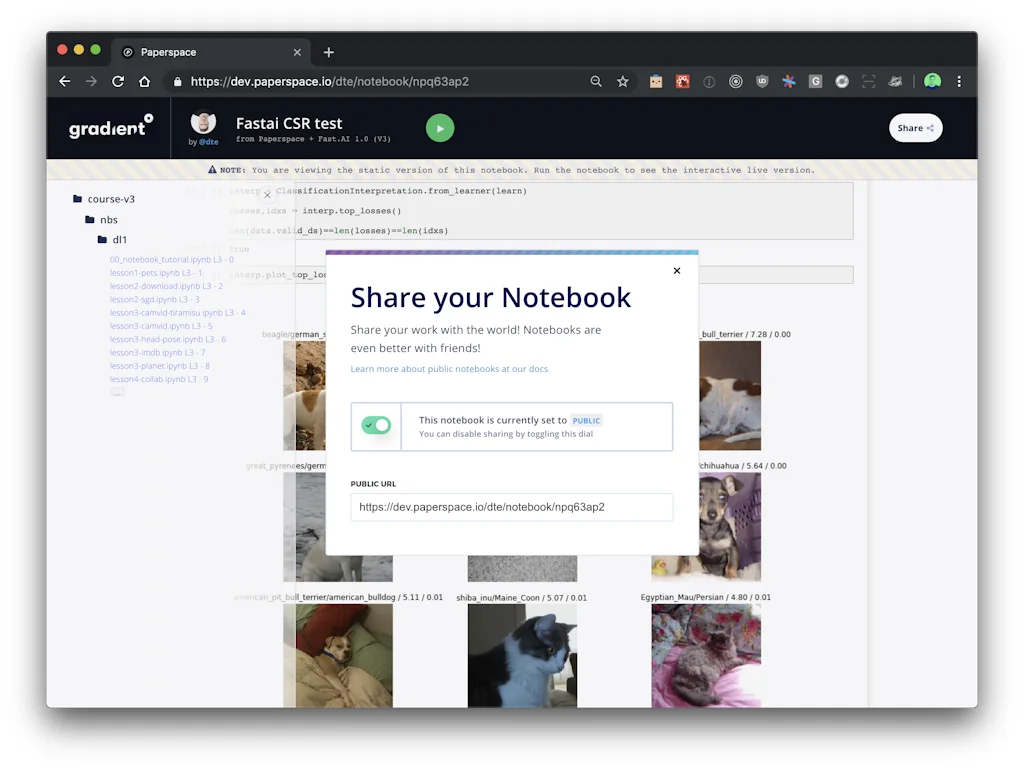1024x769 pixels.
Task: Open Chrome's three-dot menu
Action: click(x=959, y=81)
